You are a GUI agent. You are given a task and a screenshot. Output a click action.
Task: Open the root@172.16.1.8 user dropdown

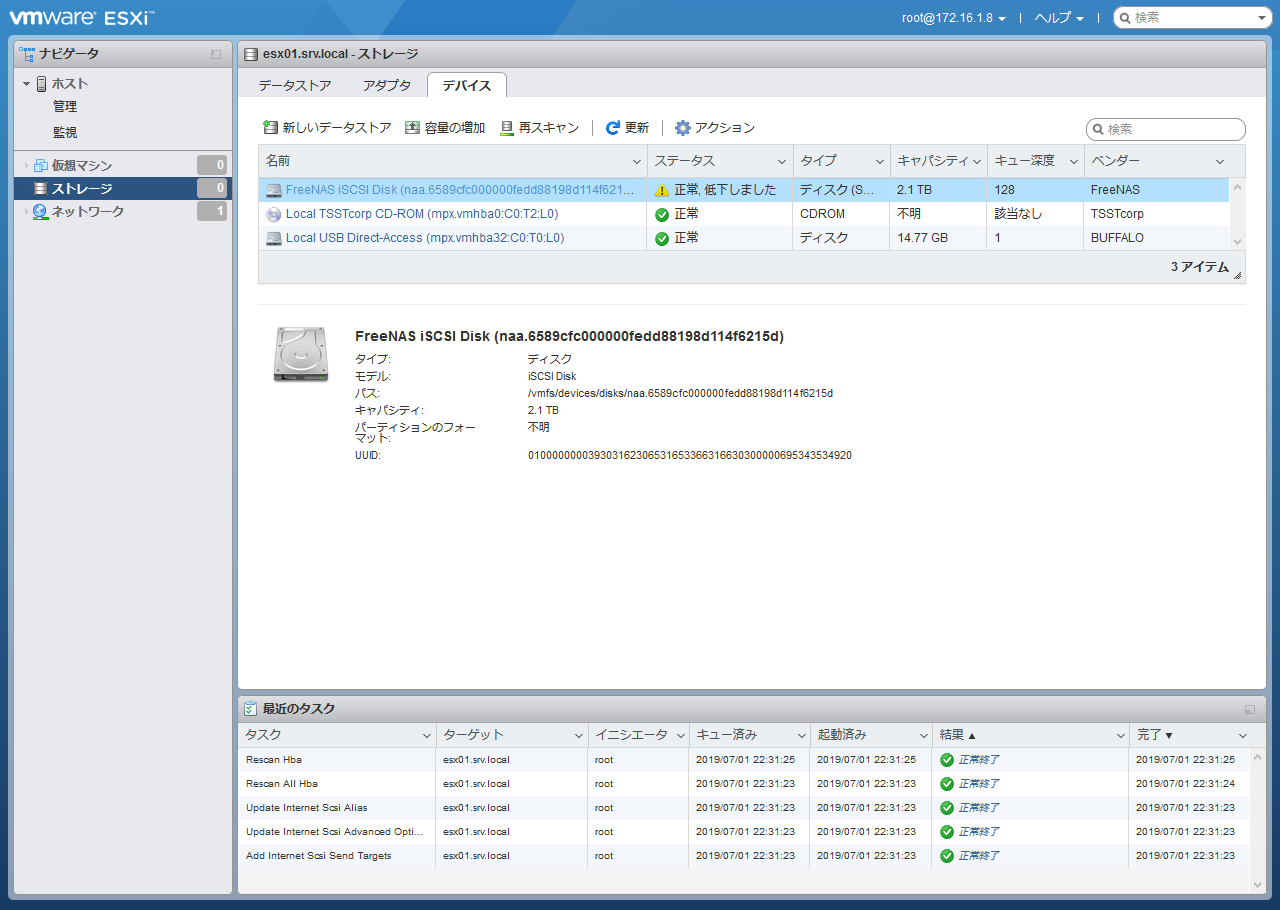click(954, 18)
